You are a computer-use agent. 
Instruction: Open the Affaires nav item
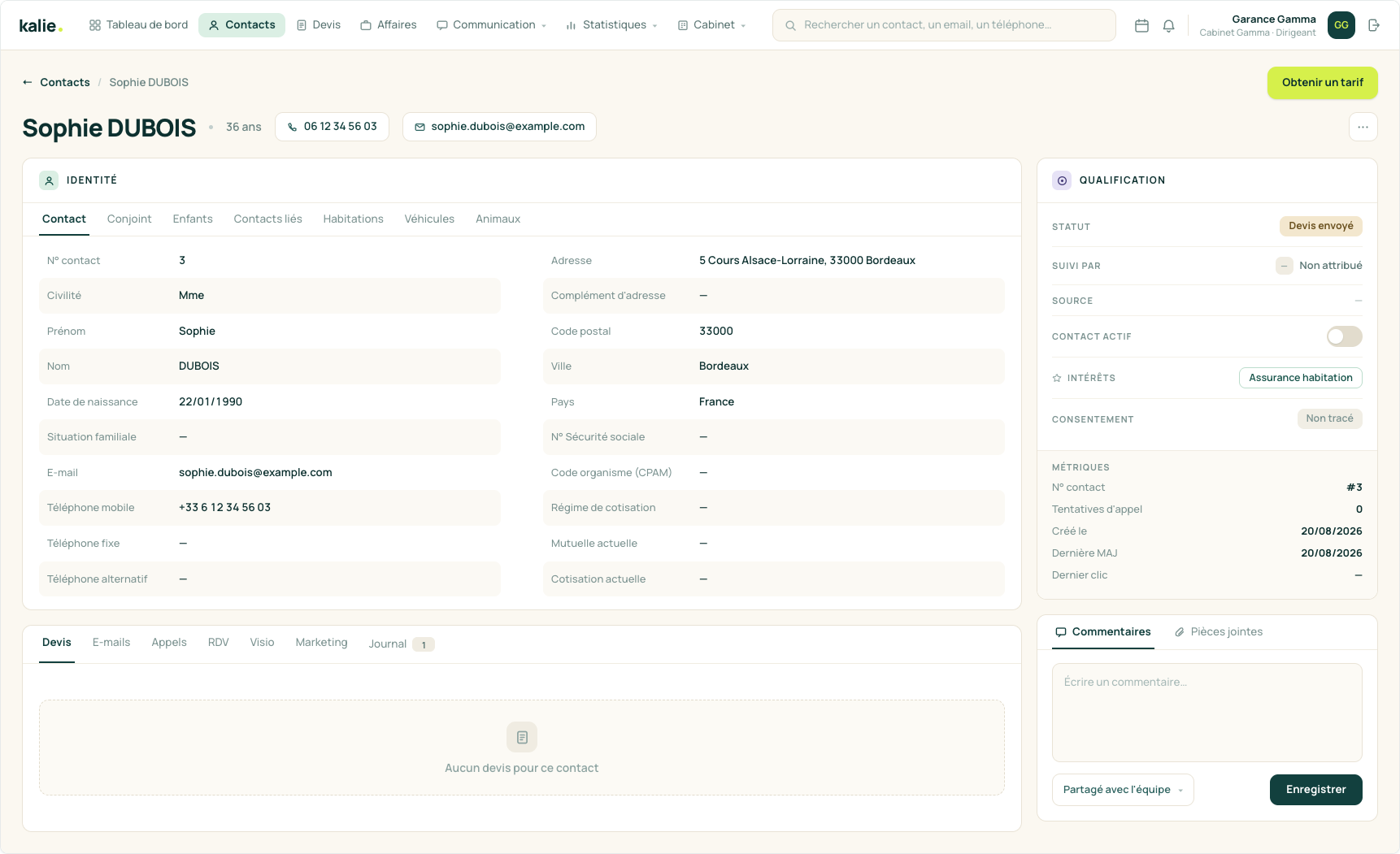tap(389, 25)
